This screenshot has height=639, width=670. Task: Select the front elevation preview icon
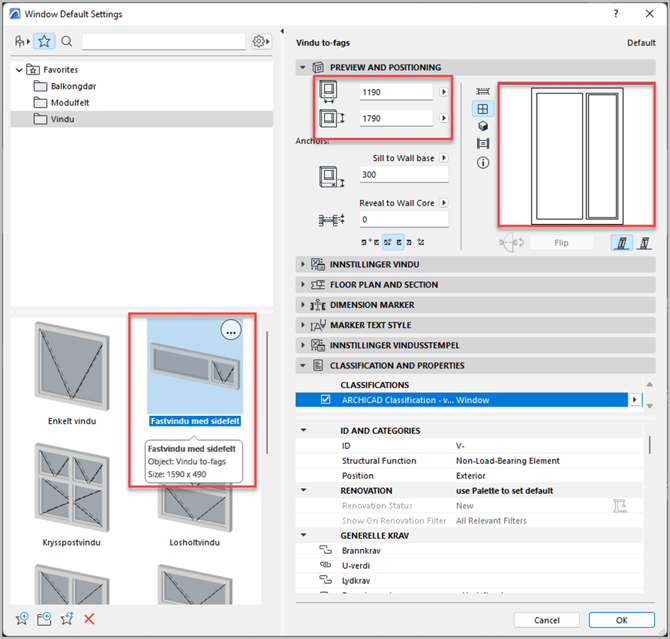click(x=483, y=109)
